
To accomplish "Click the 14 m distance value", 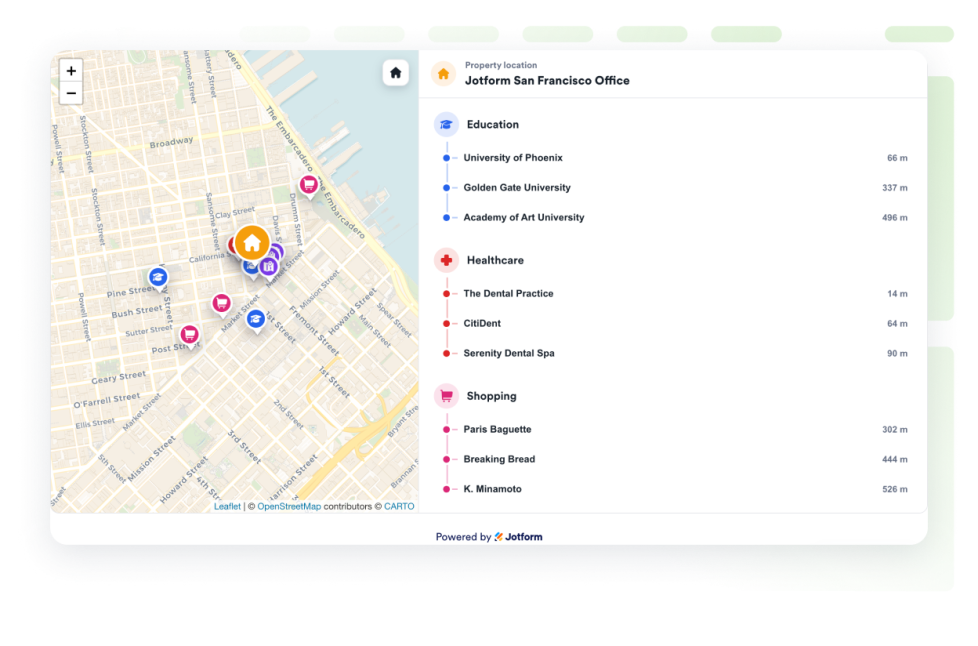I will (897, 294).
